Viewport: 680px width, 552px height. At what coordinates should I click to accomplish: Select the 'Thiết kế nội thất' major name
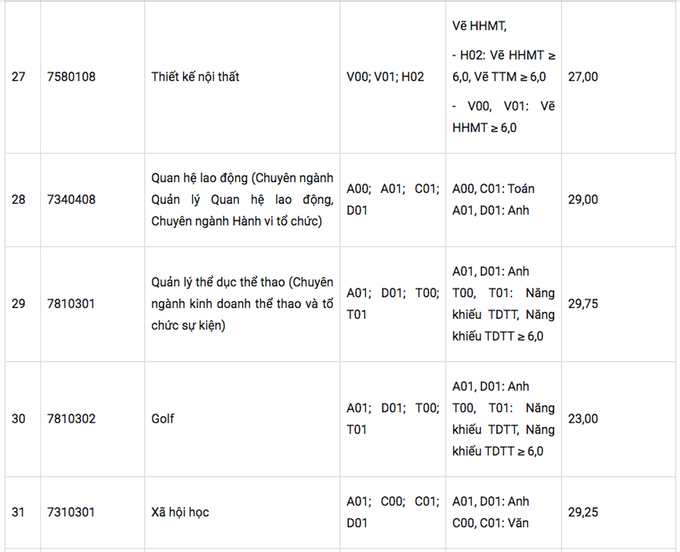pyautogui.click(x=195, y=76)
